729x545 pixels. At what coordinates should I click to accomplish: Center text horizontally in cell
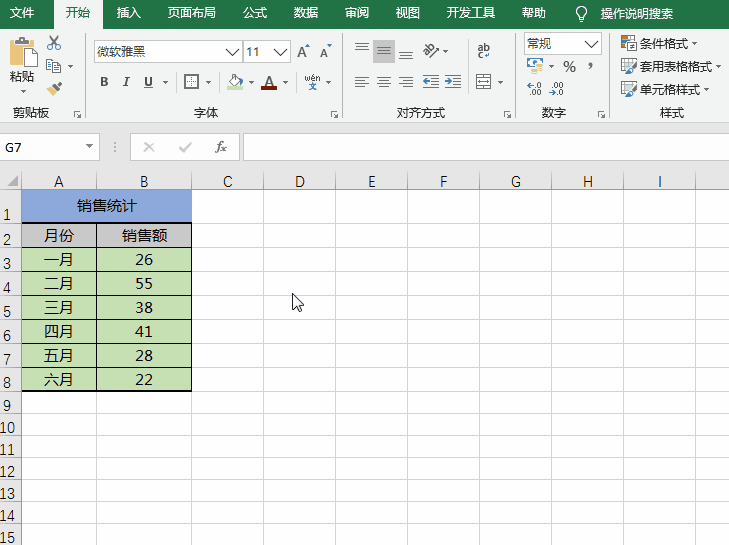(x=384, y=82)
